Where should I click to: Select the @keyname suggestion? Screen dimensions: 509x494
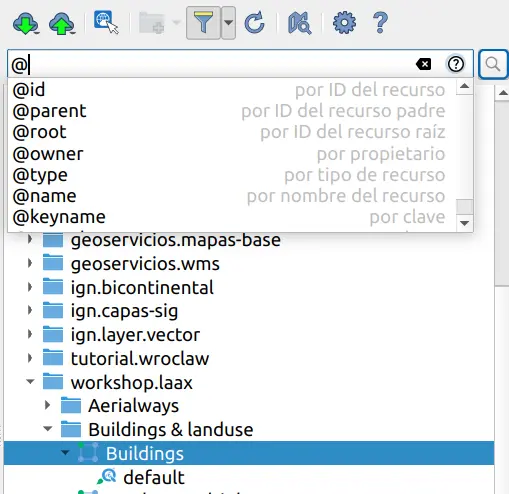point(231,217)
